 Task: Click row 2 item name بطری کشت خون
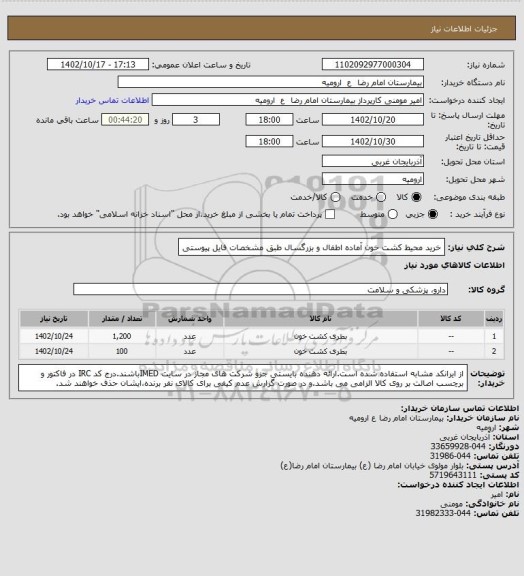pyautogui.click(x=320, y=351)
